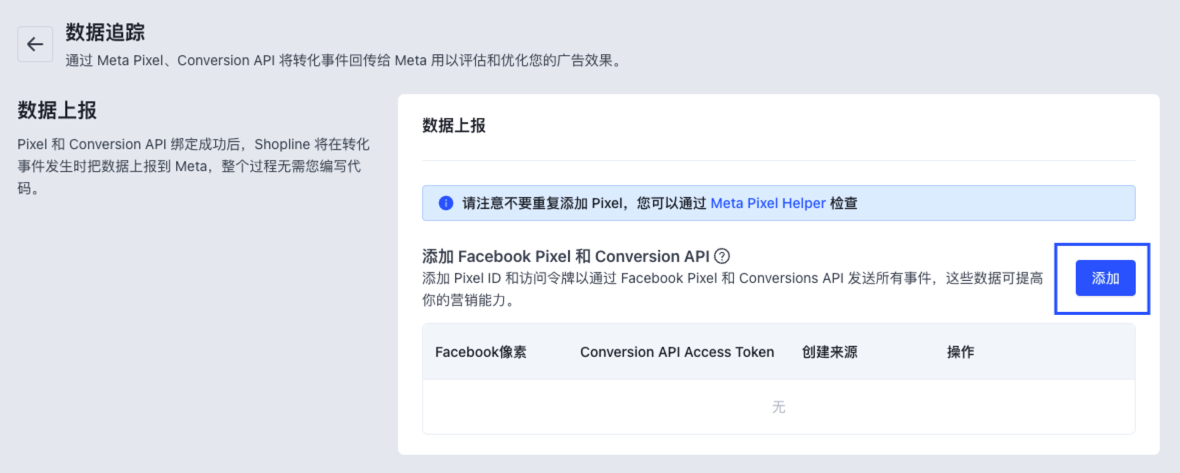
Task: Click the back arrow button
Action: coord(35,44)
